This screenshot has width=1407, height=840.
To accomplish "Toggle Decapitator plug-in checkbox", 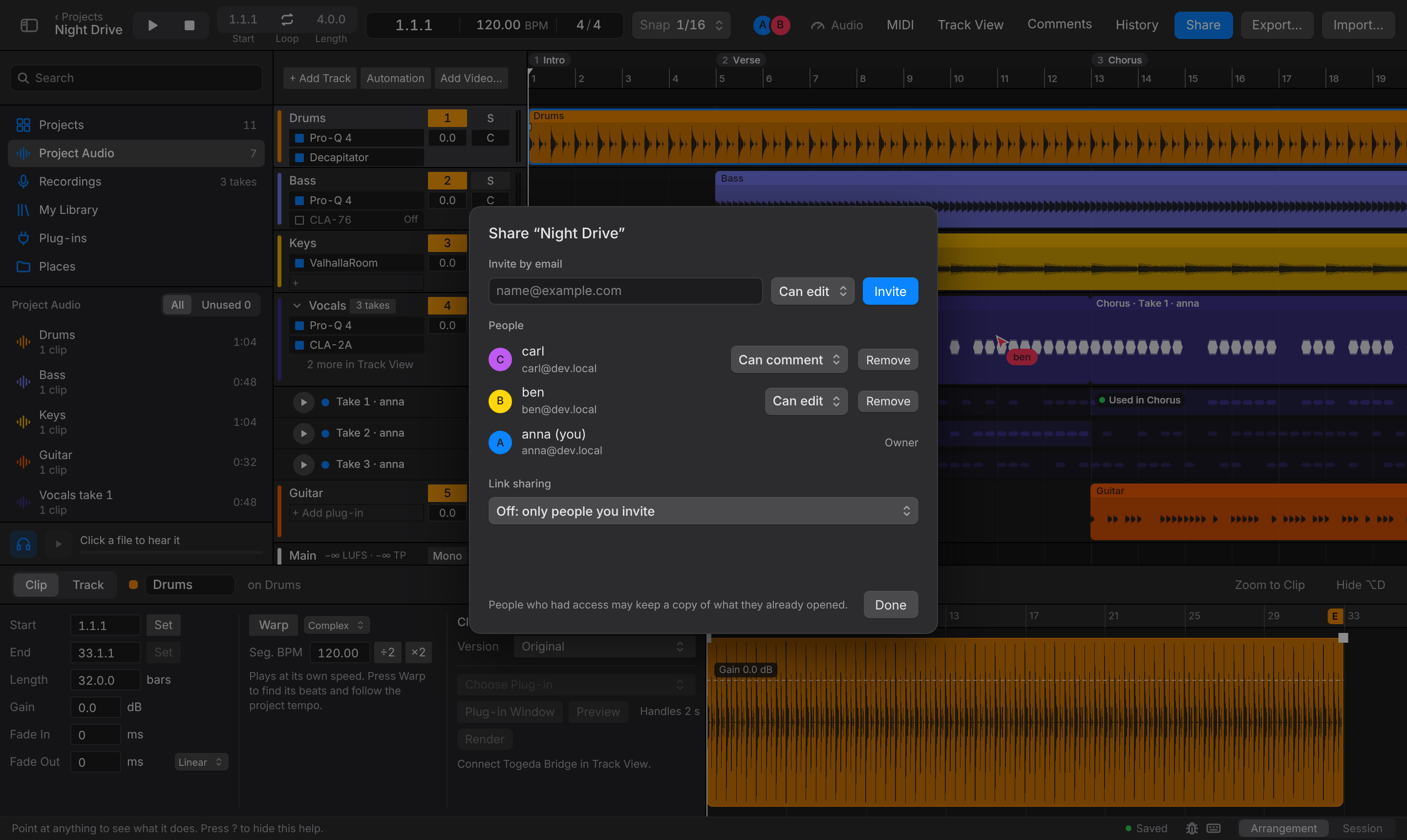I will point(299,157).
